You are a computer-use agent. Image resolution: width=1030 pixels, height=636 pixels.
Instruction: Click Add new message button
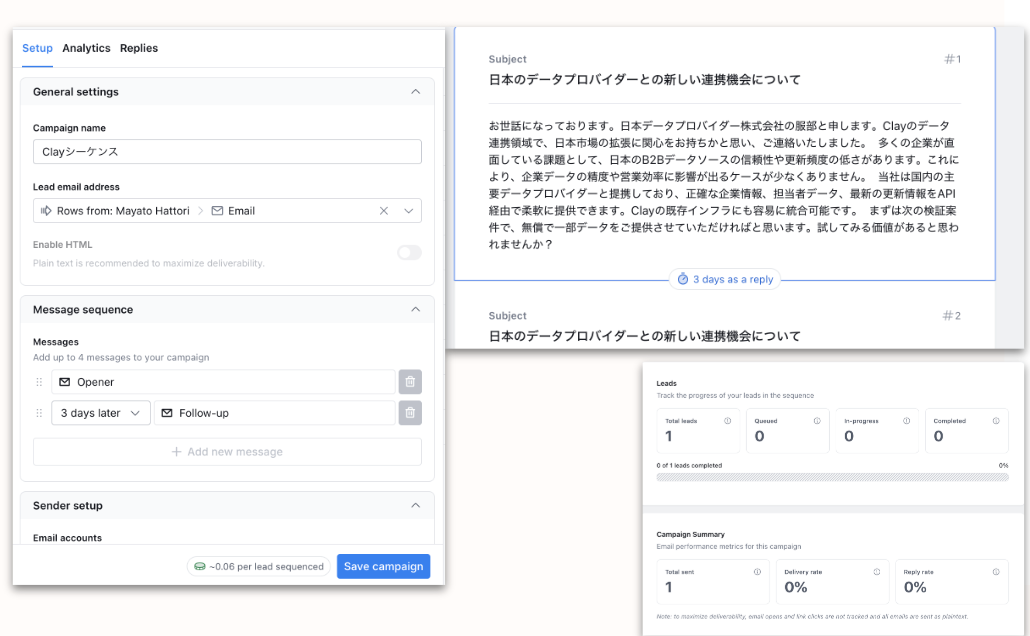coord(227,452)
